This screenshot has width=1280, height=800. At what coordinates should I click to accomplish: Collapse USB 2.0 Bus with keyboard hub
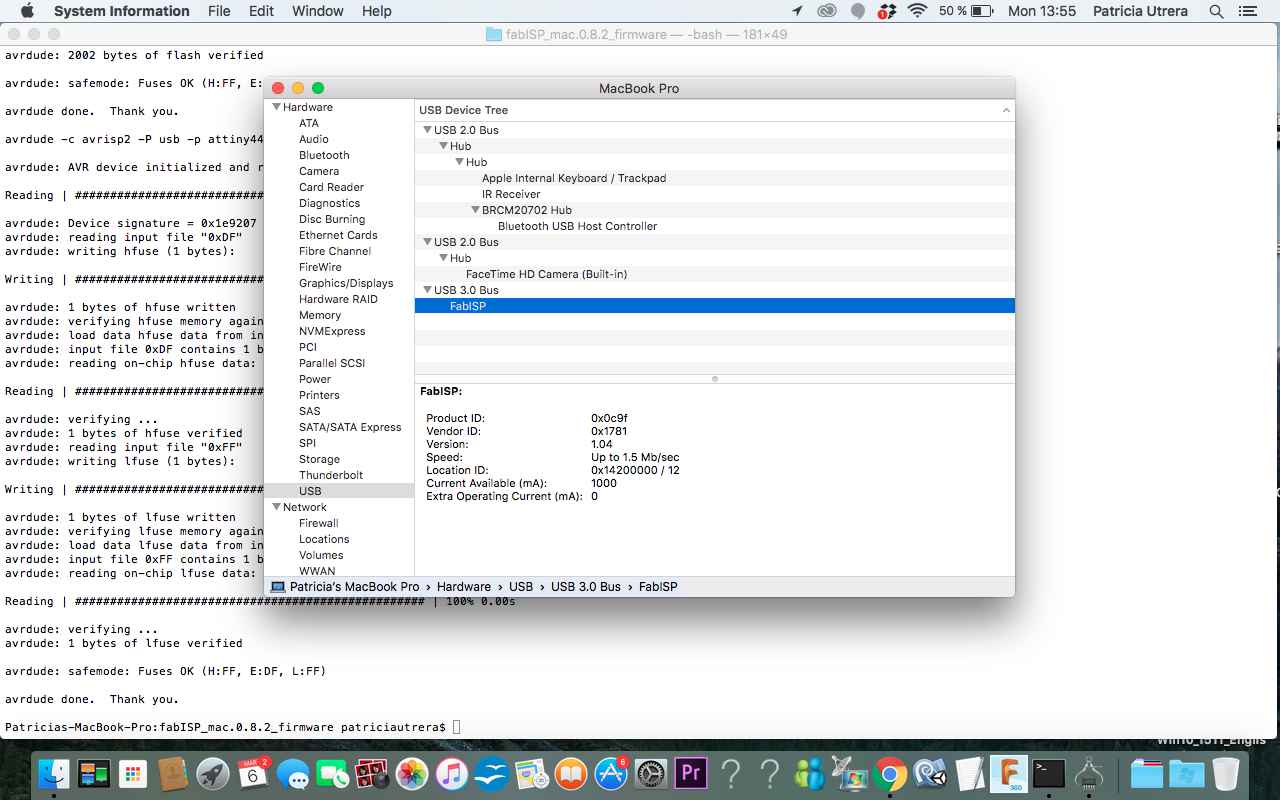click(427, 130)
